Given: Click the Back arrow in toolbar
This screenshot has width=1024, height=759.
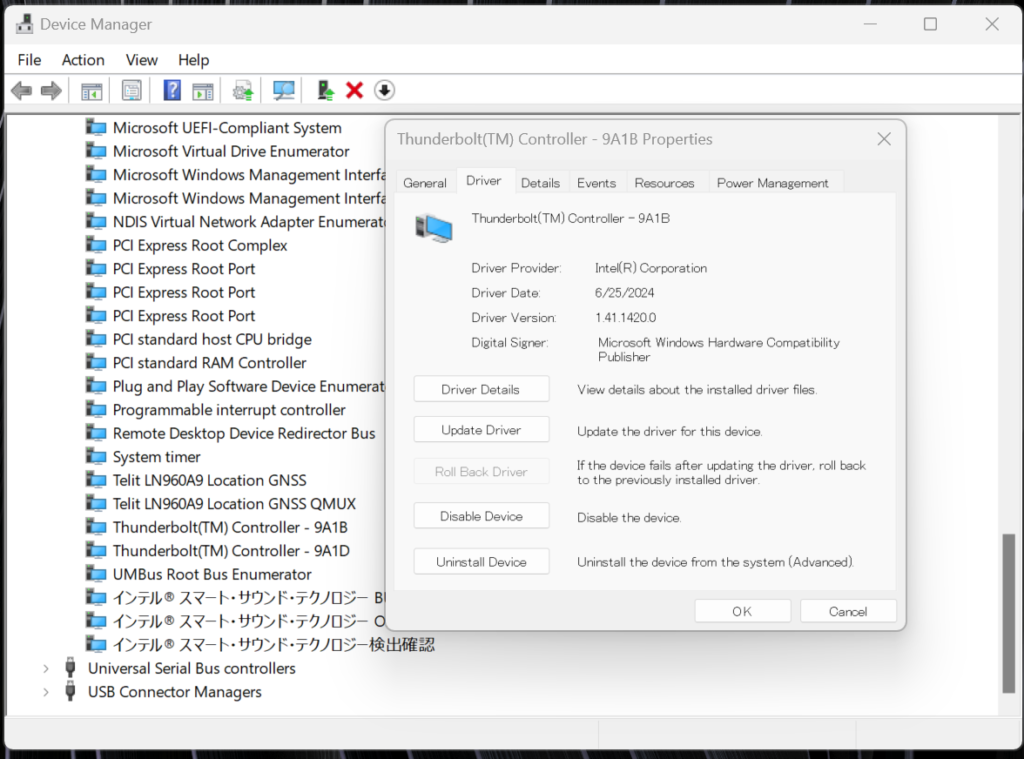Looking at the screenshot, I should point(21,91).
